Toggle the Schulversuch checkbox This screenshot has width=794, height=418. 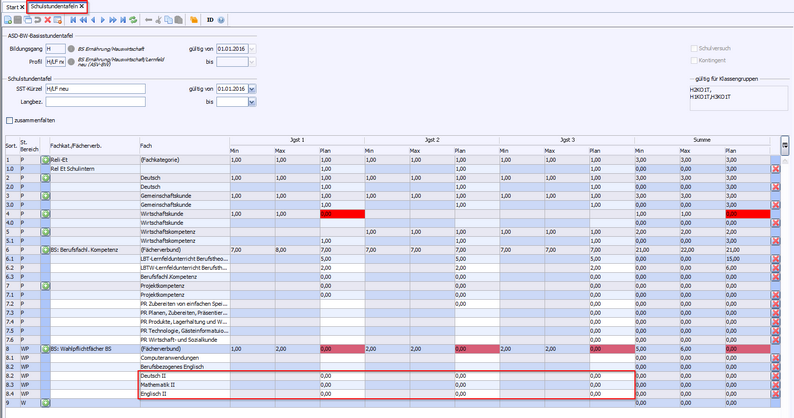click(x=695, y=48)
